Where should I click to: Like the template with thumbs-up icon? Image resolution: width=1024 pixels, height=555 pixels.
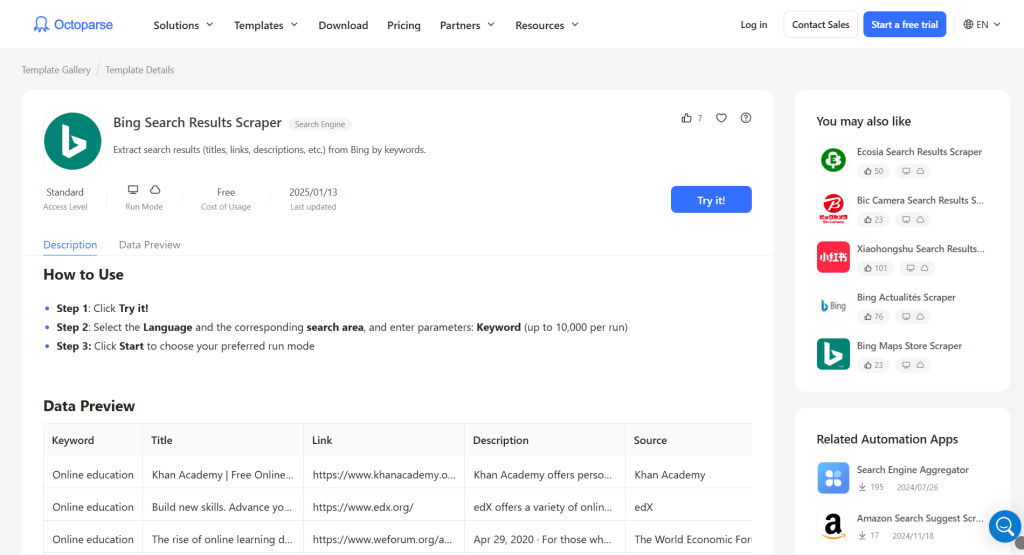pos(687,118)
